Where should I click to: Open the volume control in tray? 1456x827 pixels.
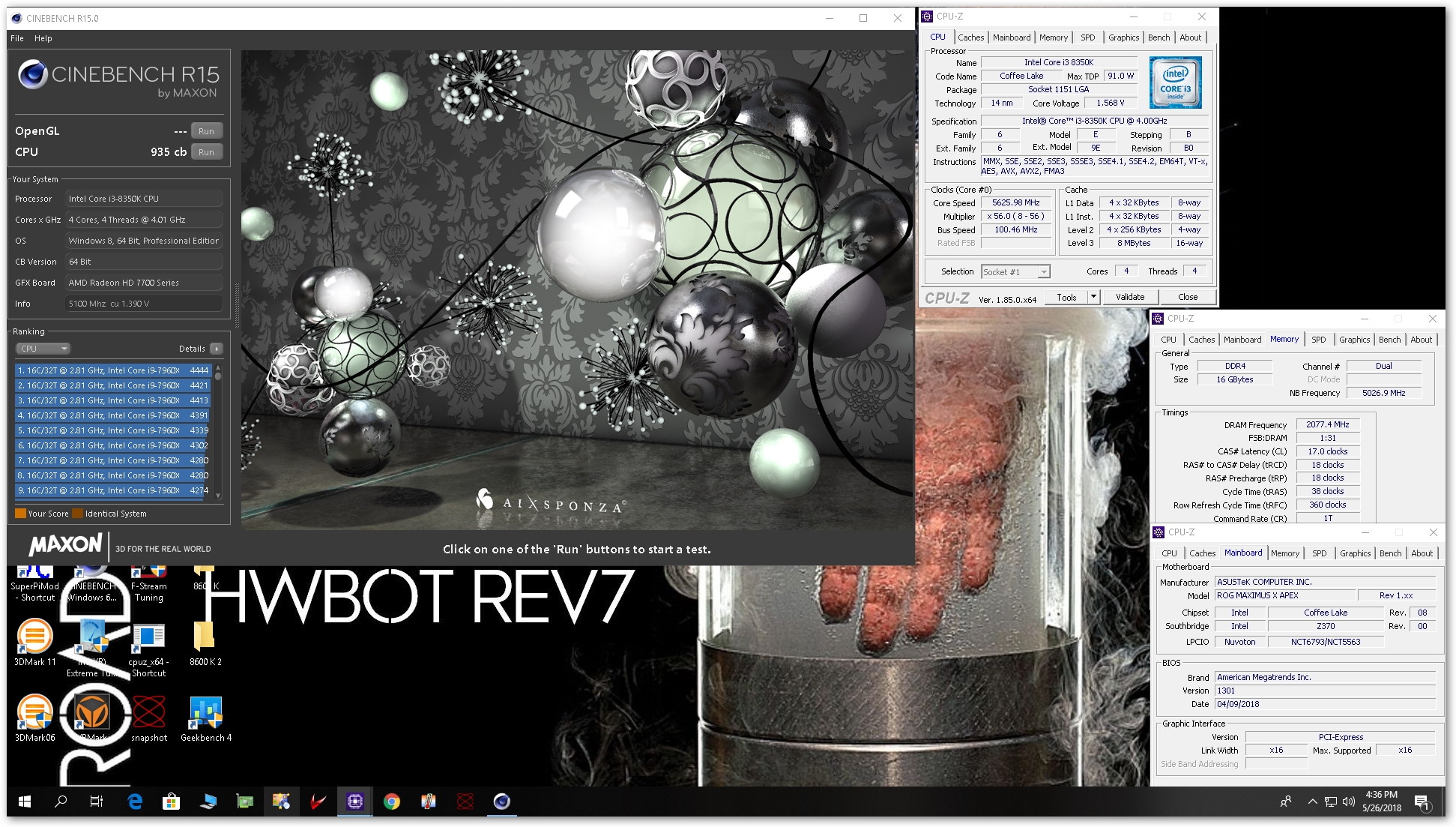[1348, 802]
